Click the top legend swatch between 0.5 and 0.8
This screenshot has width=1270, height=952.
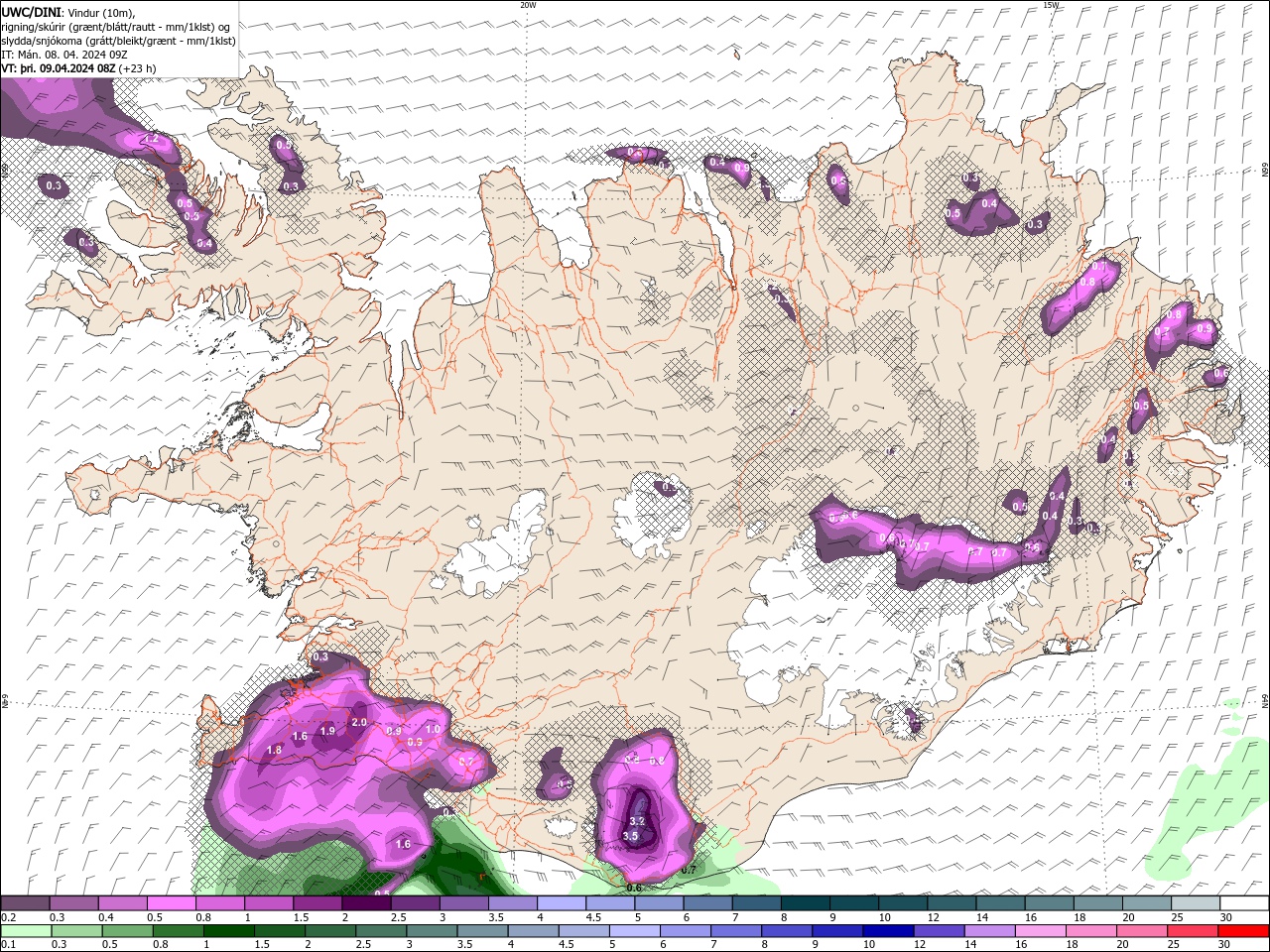pyautogui.click(x=172, y=903)
